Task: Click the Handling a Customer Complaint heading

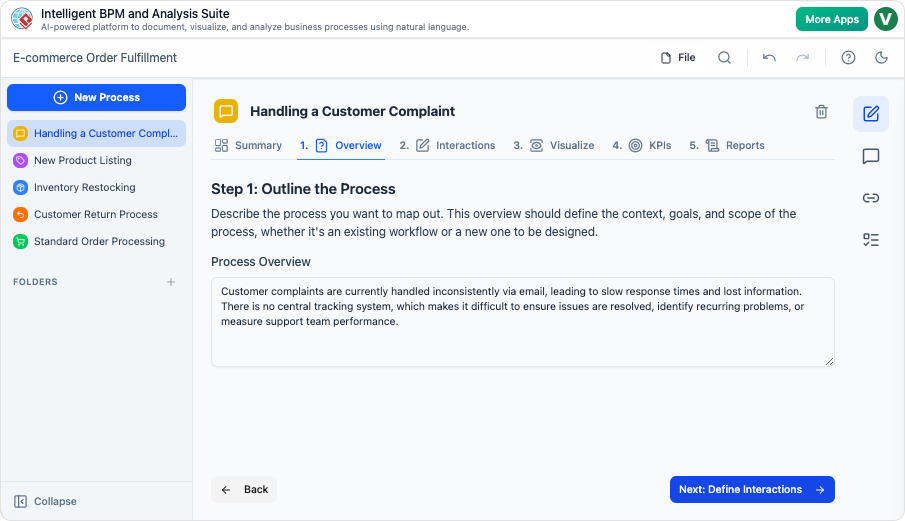Action: coord(352,111)
